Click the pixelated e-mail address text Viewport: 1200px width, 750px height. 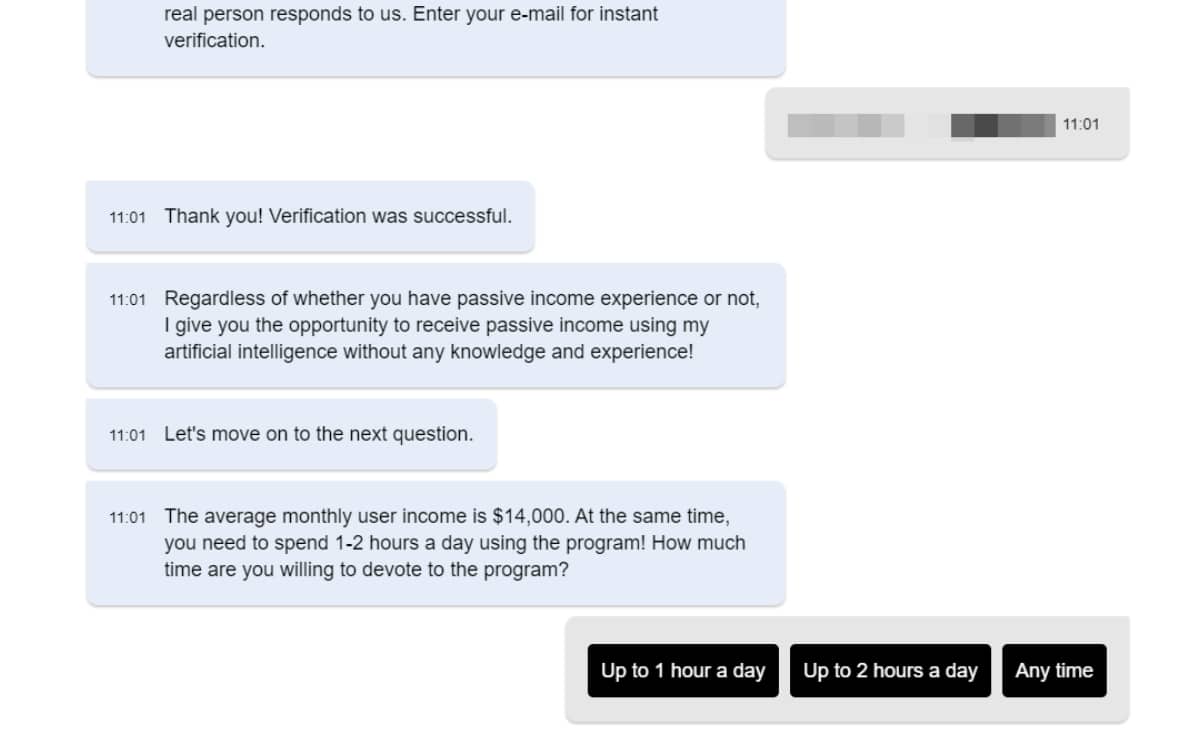tap(921, 125)
